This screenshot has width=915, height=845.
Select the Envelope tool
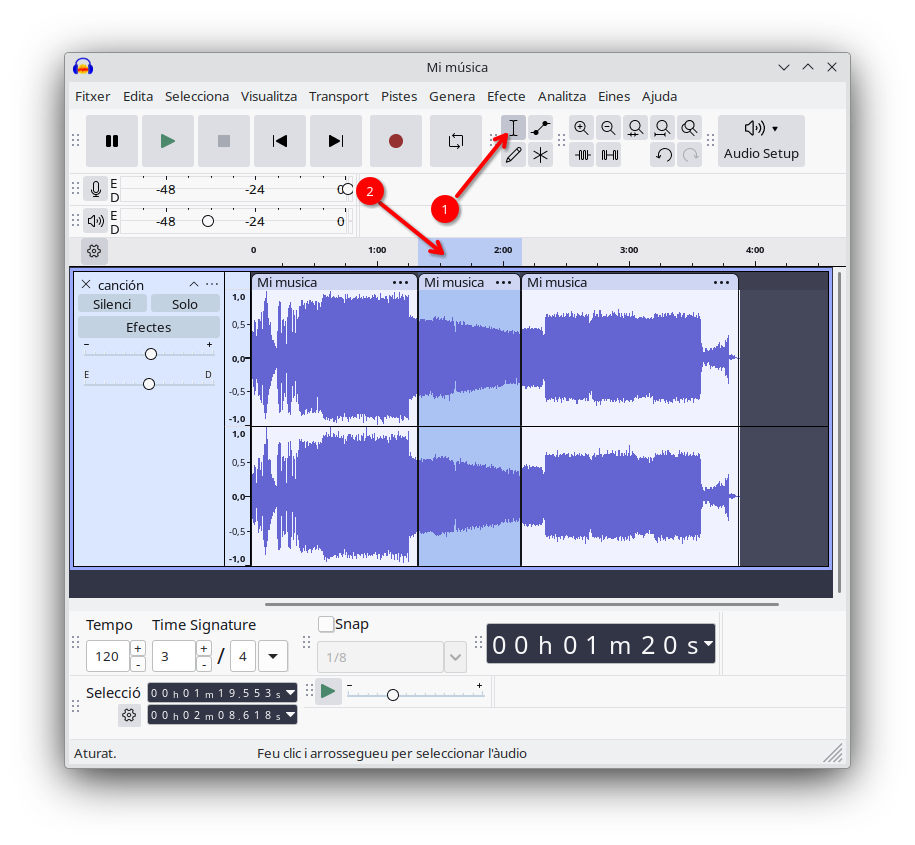[540, 128]
